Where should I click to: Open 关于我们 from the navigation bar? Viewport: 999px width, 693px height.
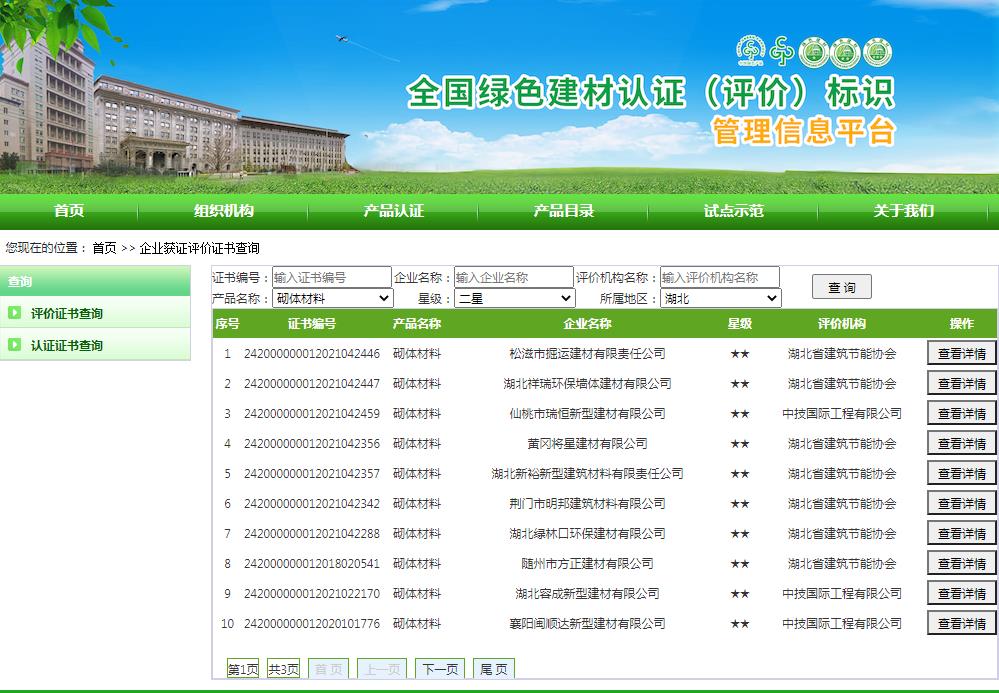(903, 211)
